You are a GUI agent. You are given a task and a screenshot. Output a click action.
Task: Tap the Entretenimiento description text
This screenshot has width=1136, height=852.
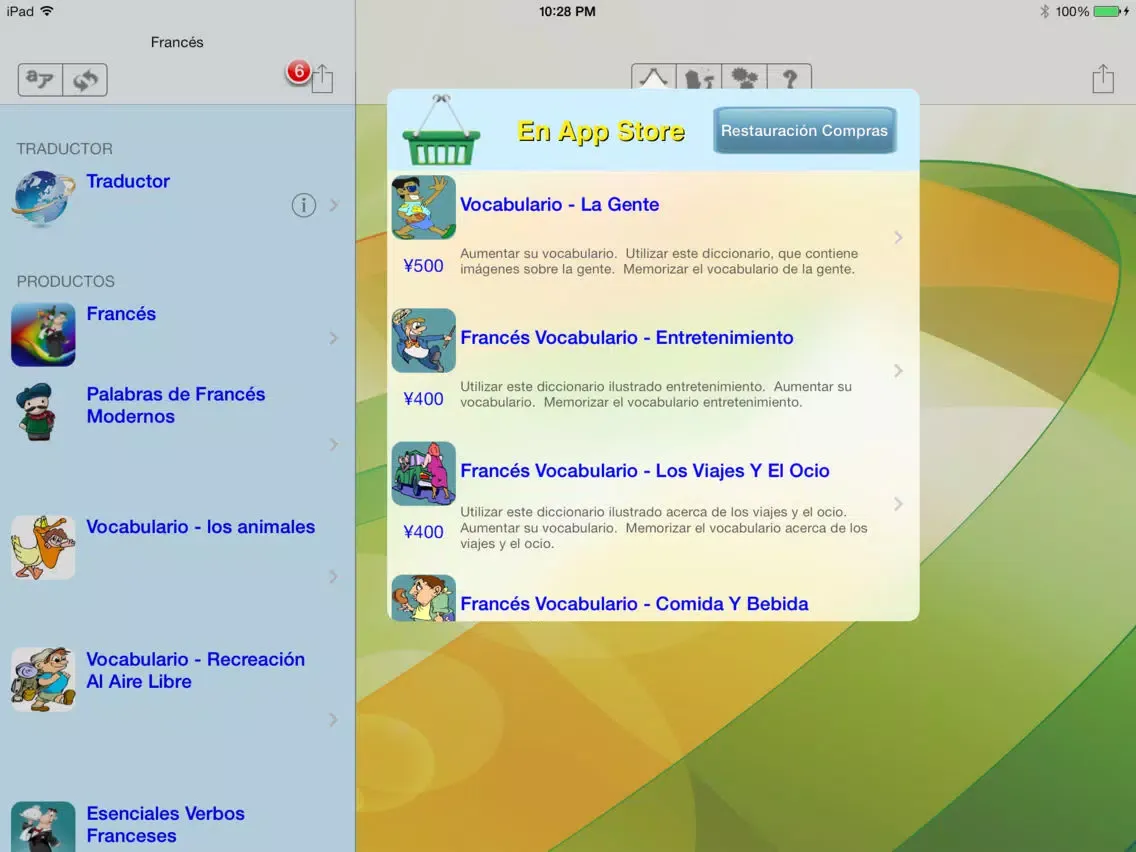(x=656, y=394)
